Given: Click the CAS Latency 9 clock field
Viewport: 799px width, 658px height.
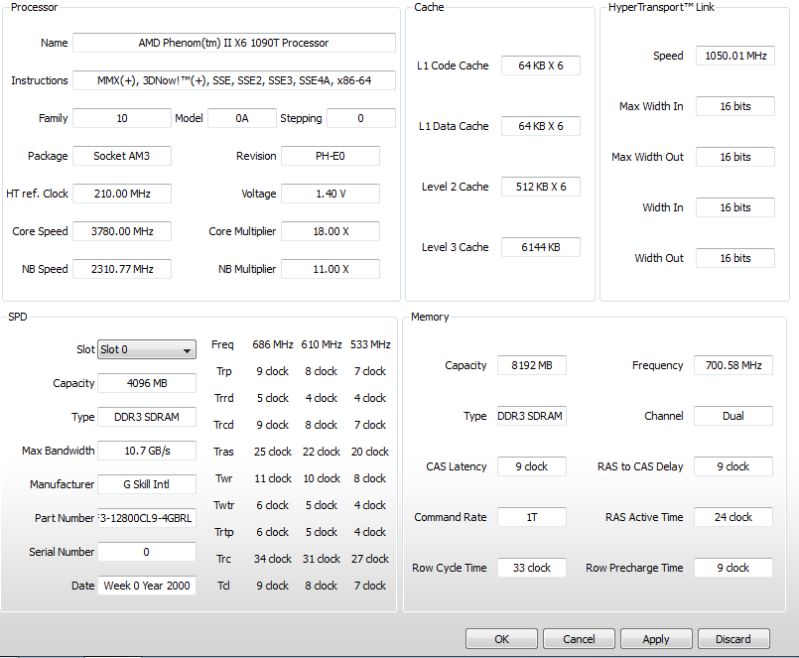Looking at the screenshot, I should coord(531,466).
